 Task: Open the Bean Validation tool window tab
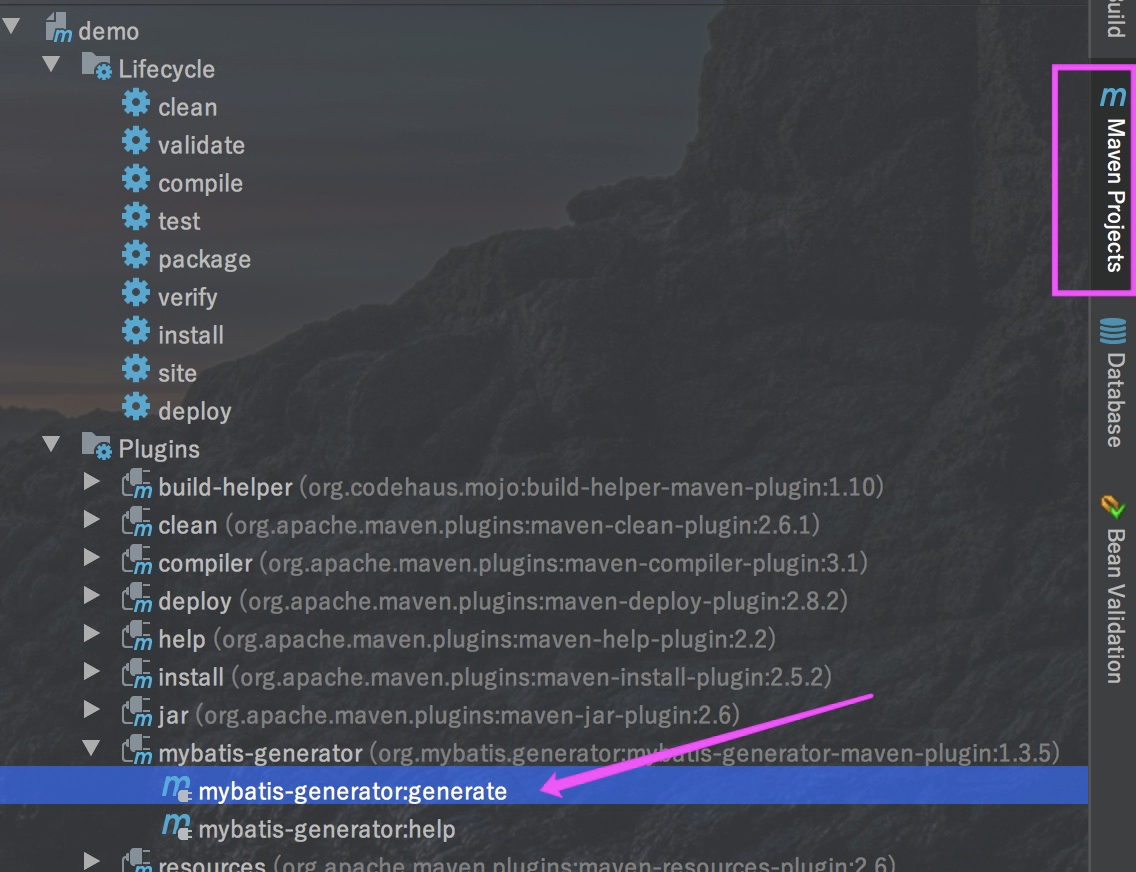click(1113, 589)
